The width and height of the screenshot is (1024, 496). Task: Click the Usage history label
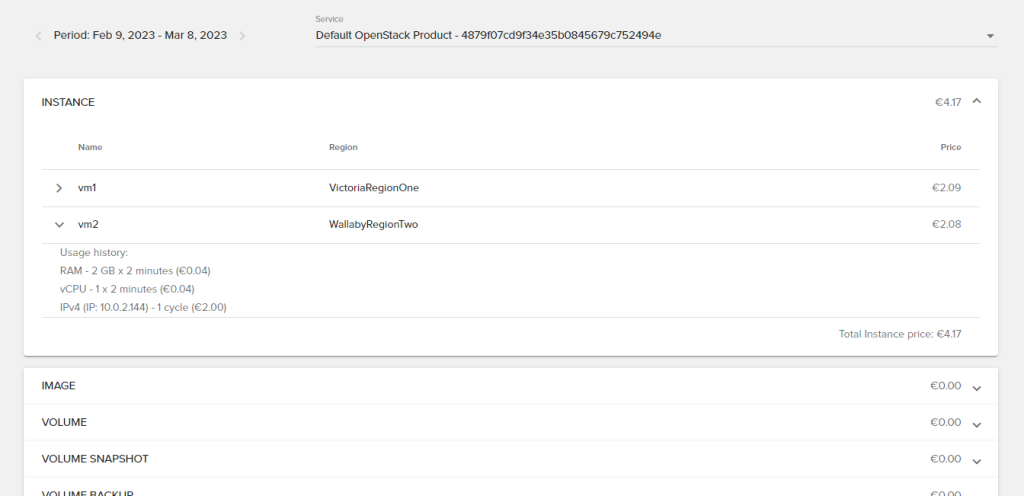pos(94,252)
